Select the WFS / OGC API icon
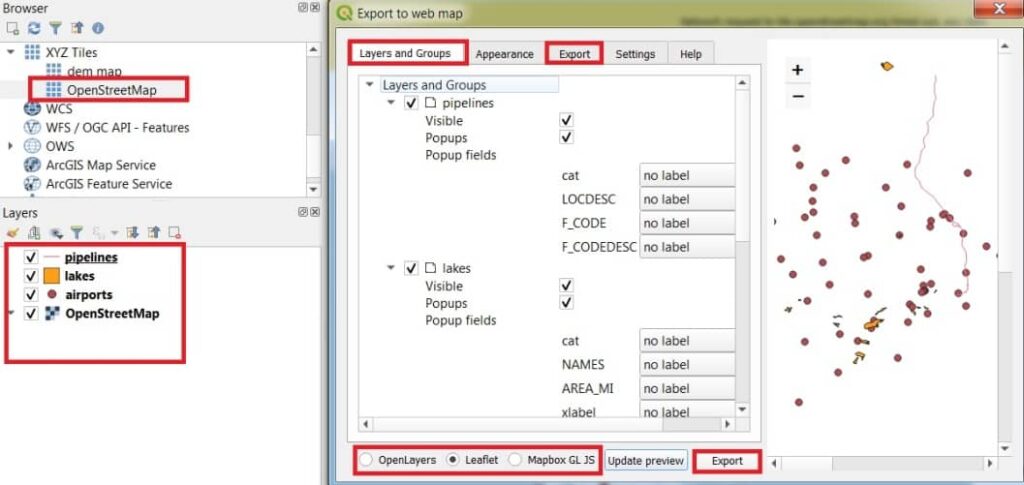The width and height of the screenshot is (1024, 485). [32, 127]
